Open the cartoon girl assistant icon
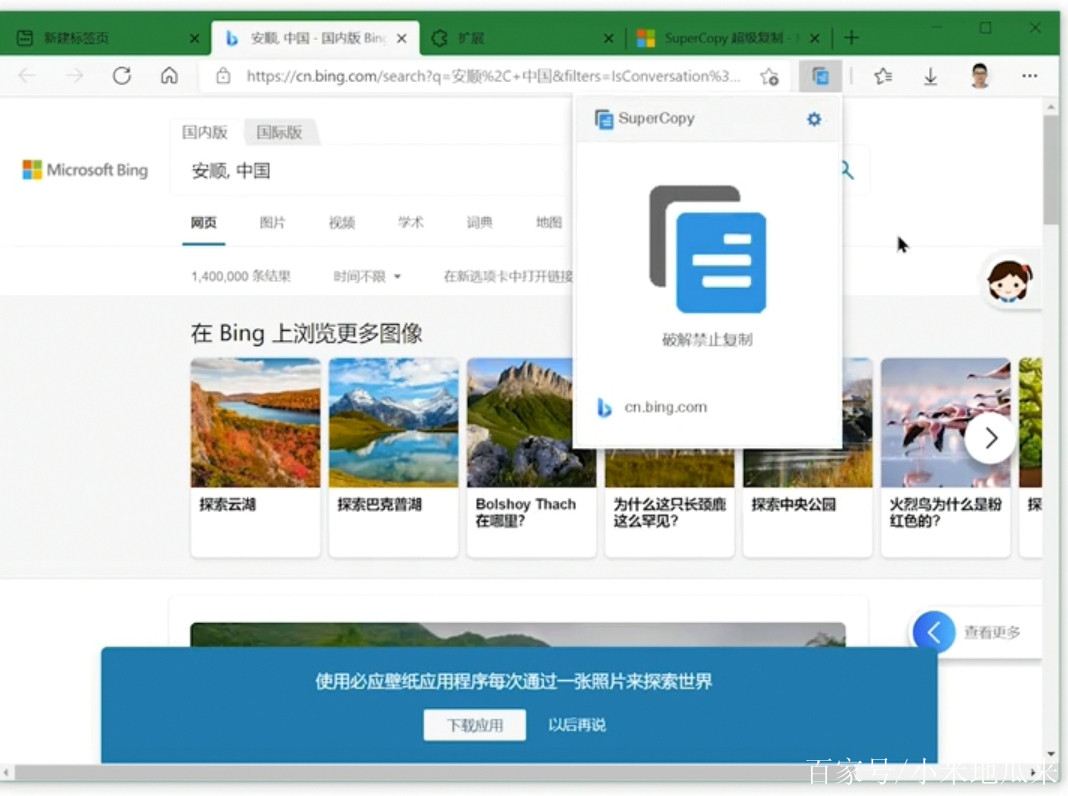This screenshot has height=796, width=1068. (x=1010, y=281)
